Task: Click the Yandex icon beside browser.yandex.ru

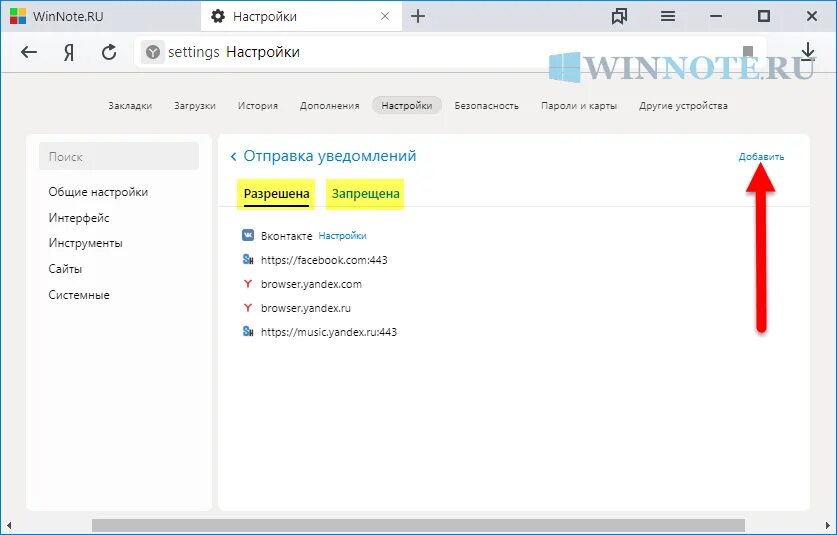Action: [x=248, y=308]
